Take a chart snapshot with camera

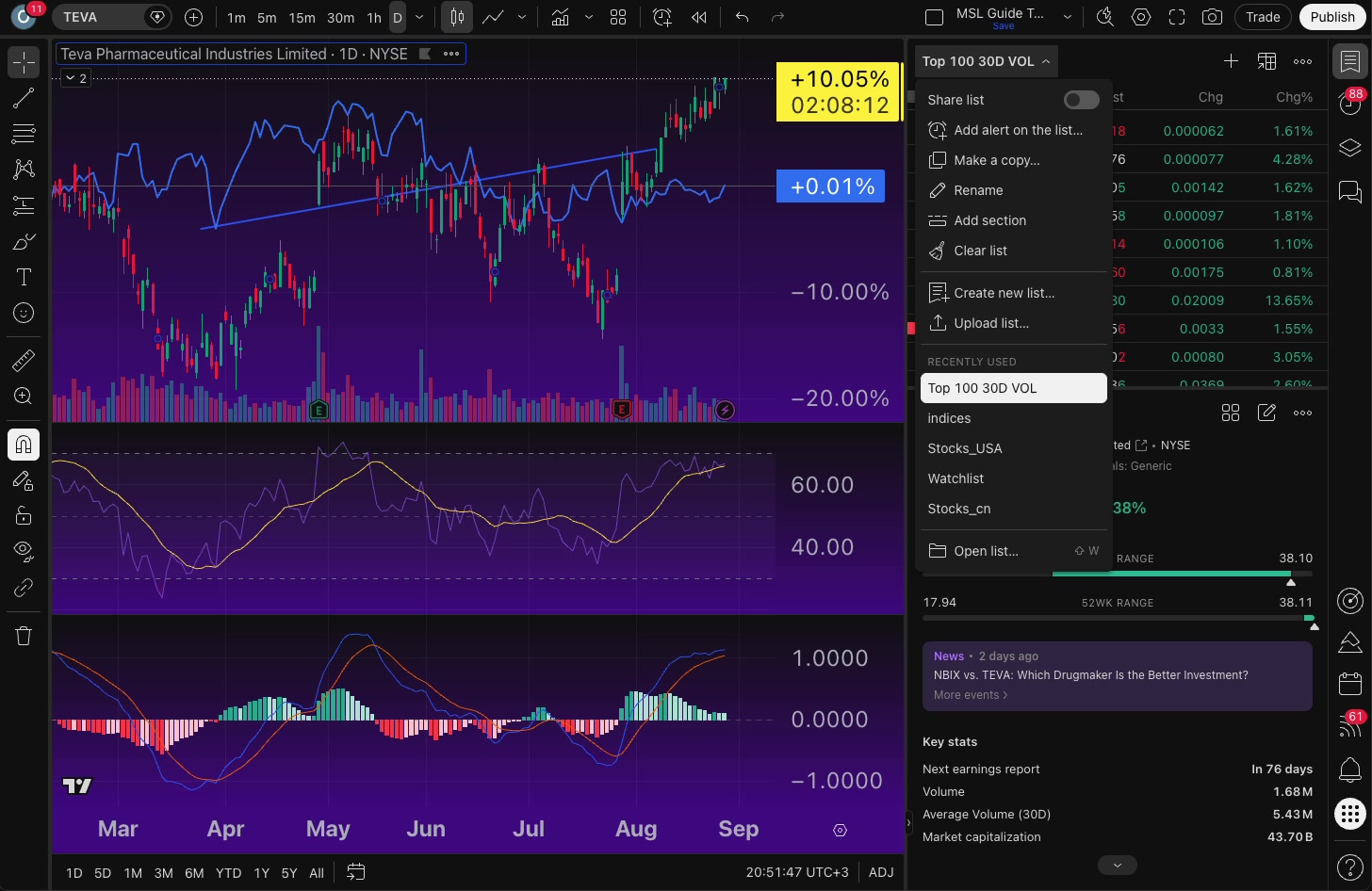[x=1213, y=17]
